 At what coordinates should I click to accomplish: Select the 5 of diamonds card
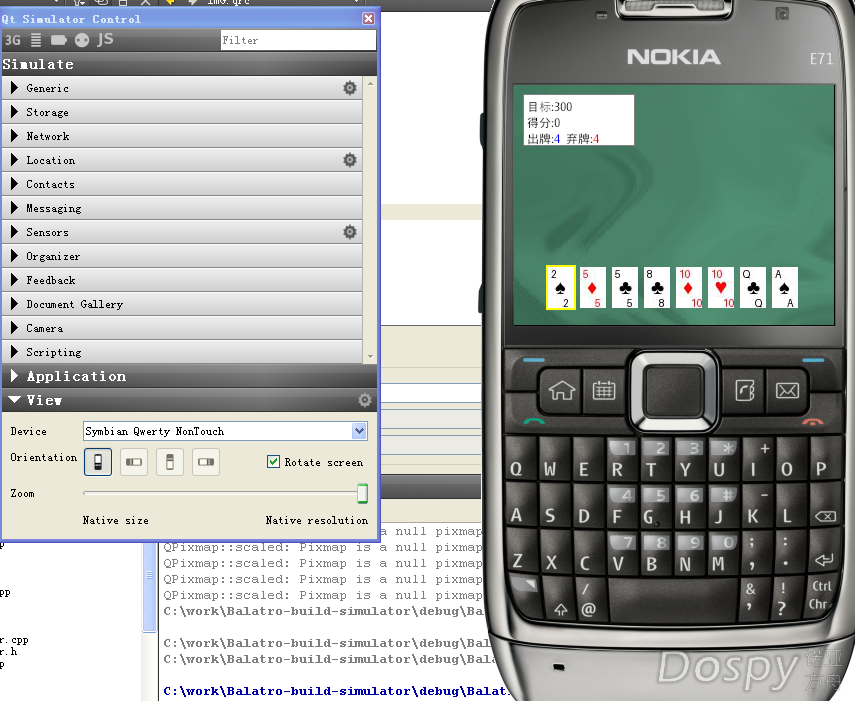(x=592, y=287)
